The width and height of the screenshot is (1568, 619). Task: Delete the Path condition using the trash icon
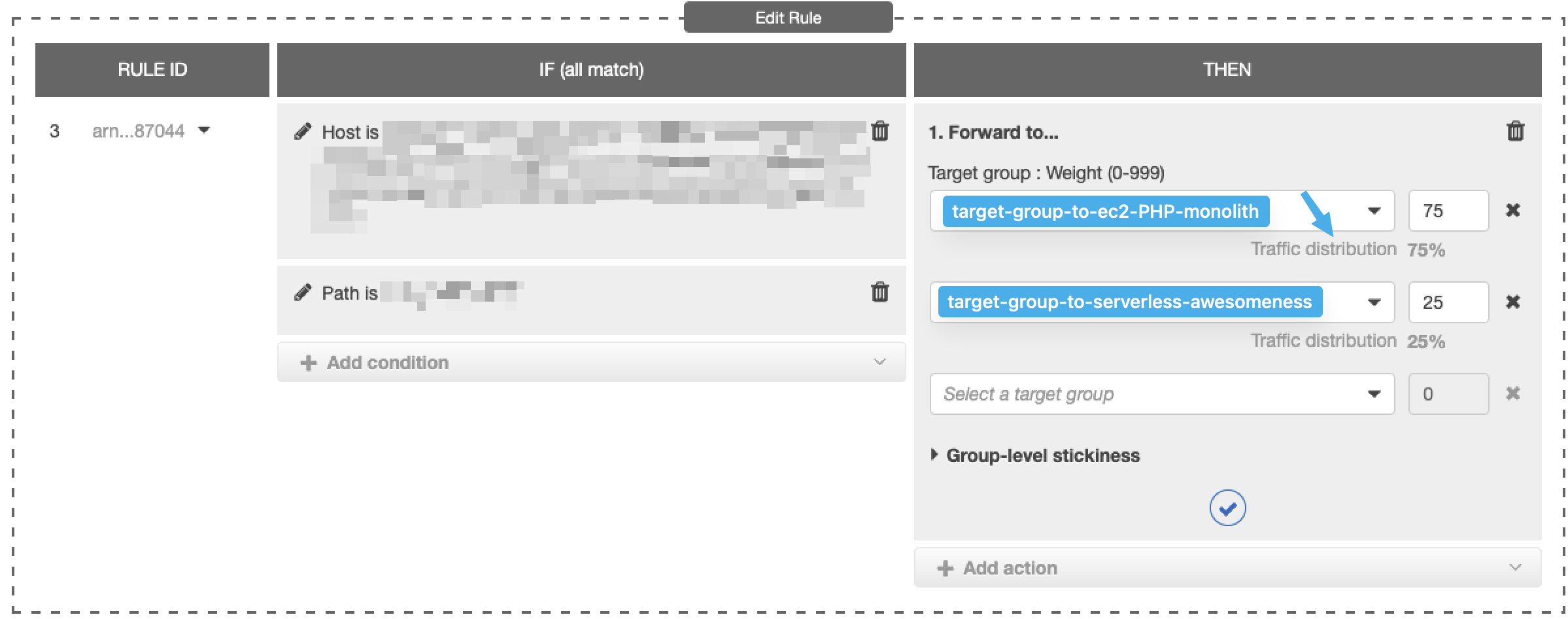(881, 292)
